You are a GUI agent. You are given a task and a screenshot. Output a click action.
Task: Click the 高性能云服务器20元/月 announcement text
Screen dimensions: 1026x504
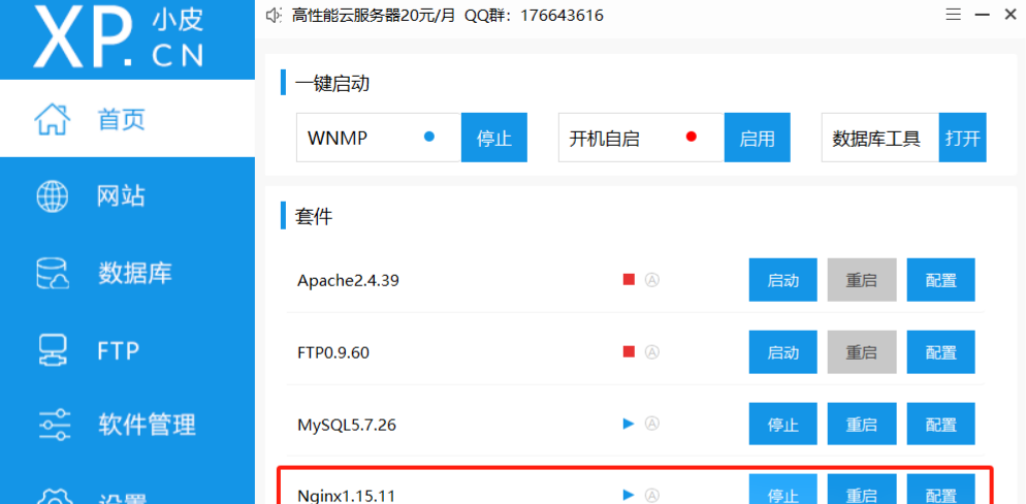click(373, 15)
